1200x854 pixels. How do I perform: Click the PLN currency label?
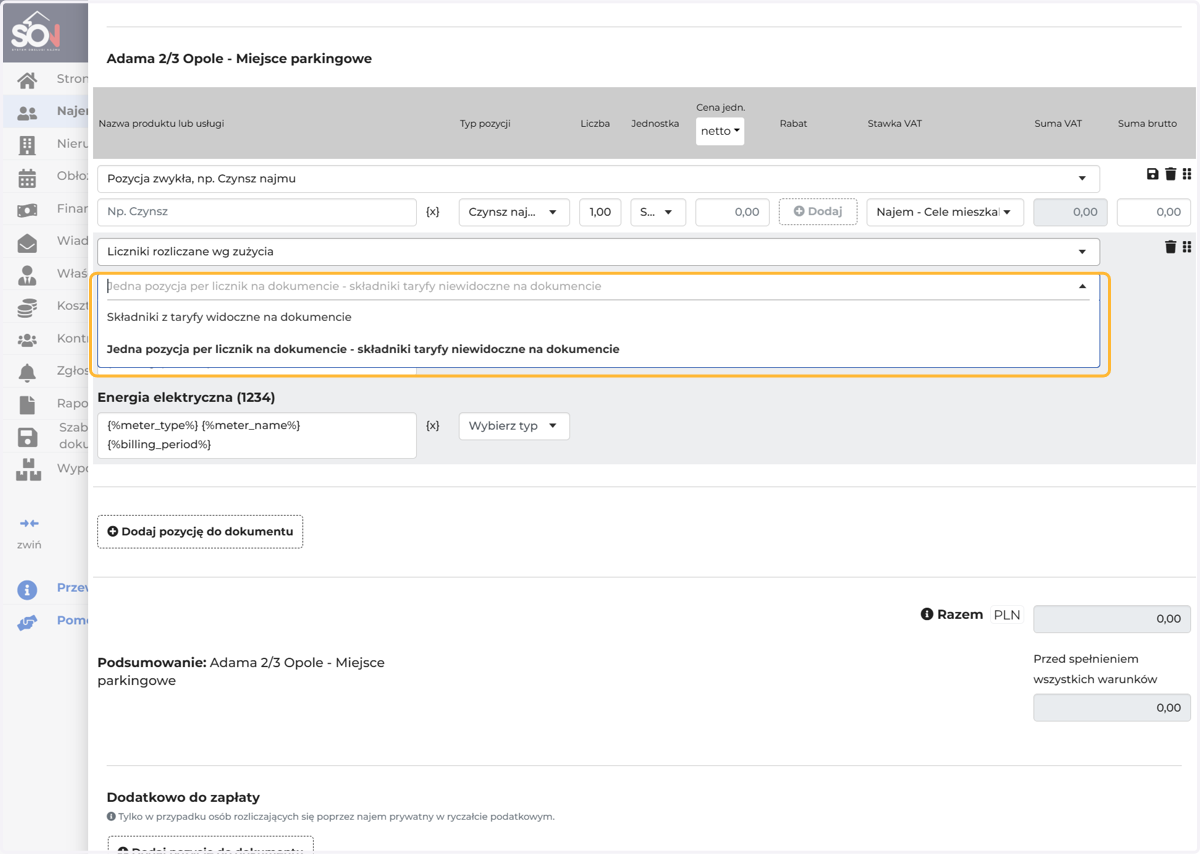coord(1007,615)
